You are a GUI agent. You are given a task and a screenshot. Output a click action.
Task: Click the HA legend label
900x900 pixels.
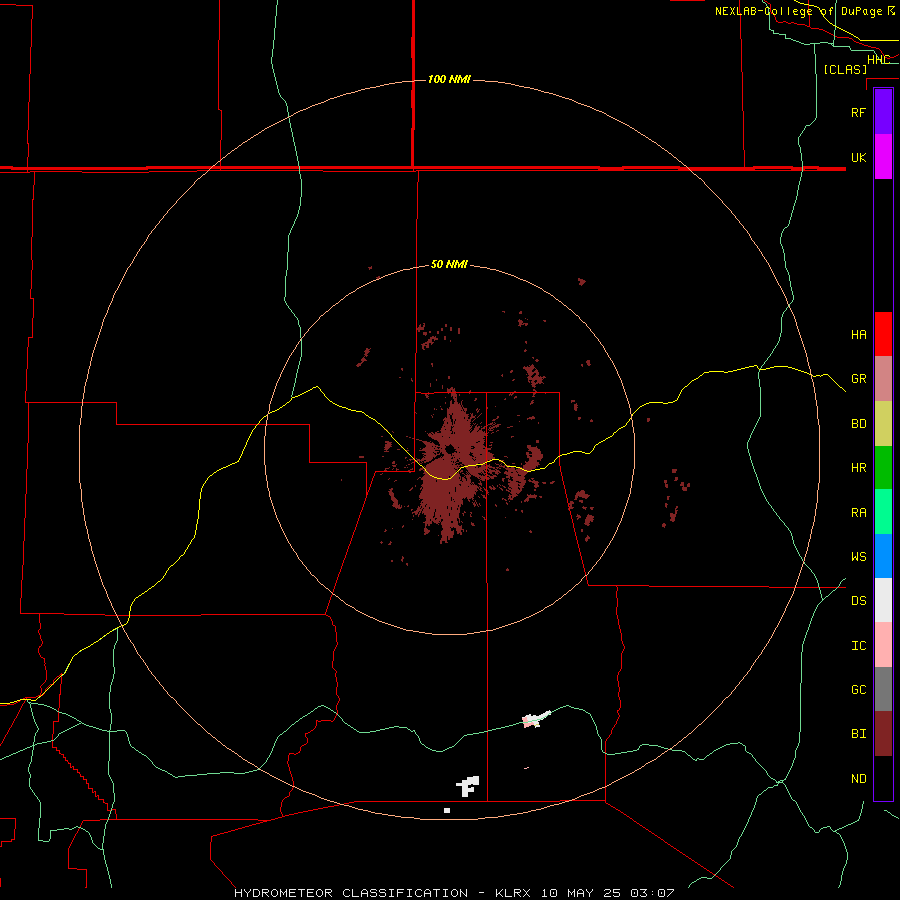858,335
